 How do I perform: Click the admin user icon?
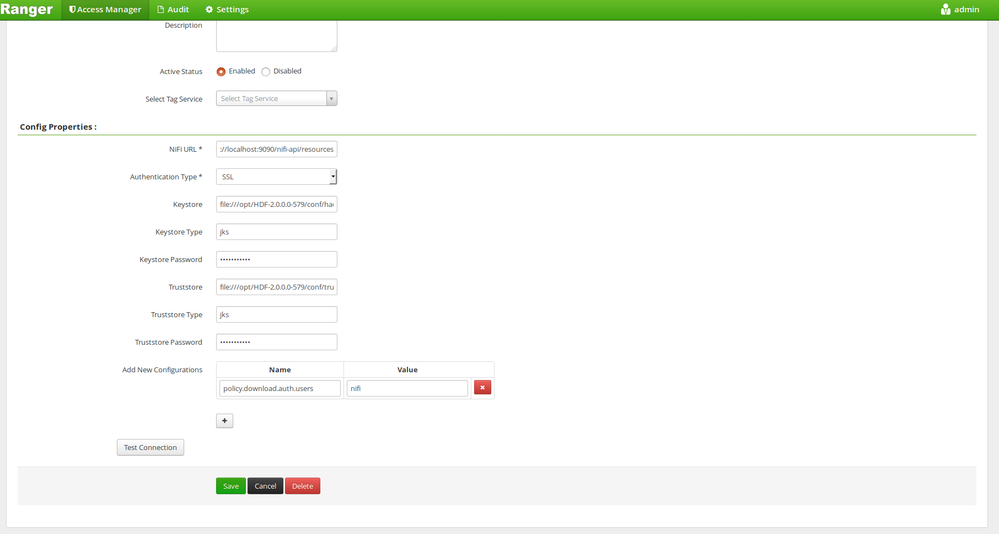(945, 10)
